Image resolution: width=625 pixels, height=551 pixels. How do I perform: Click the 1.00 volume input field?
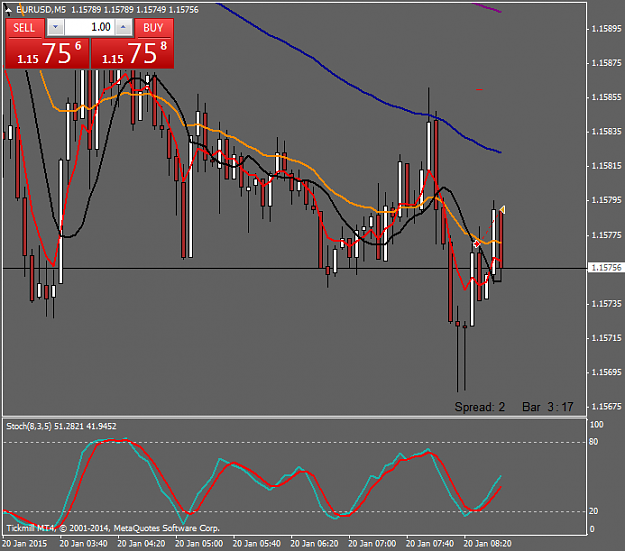click(89, 28)
